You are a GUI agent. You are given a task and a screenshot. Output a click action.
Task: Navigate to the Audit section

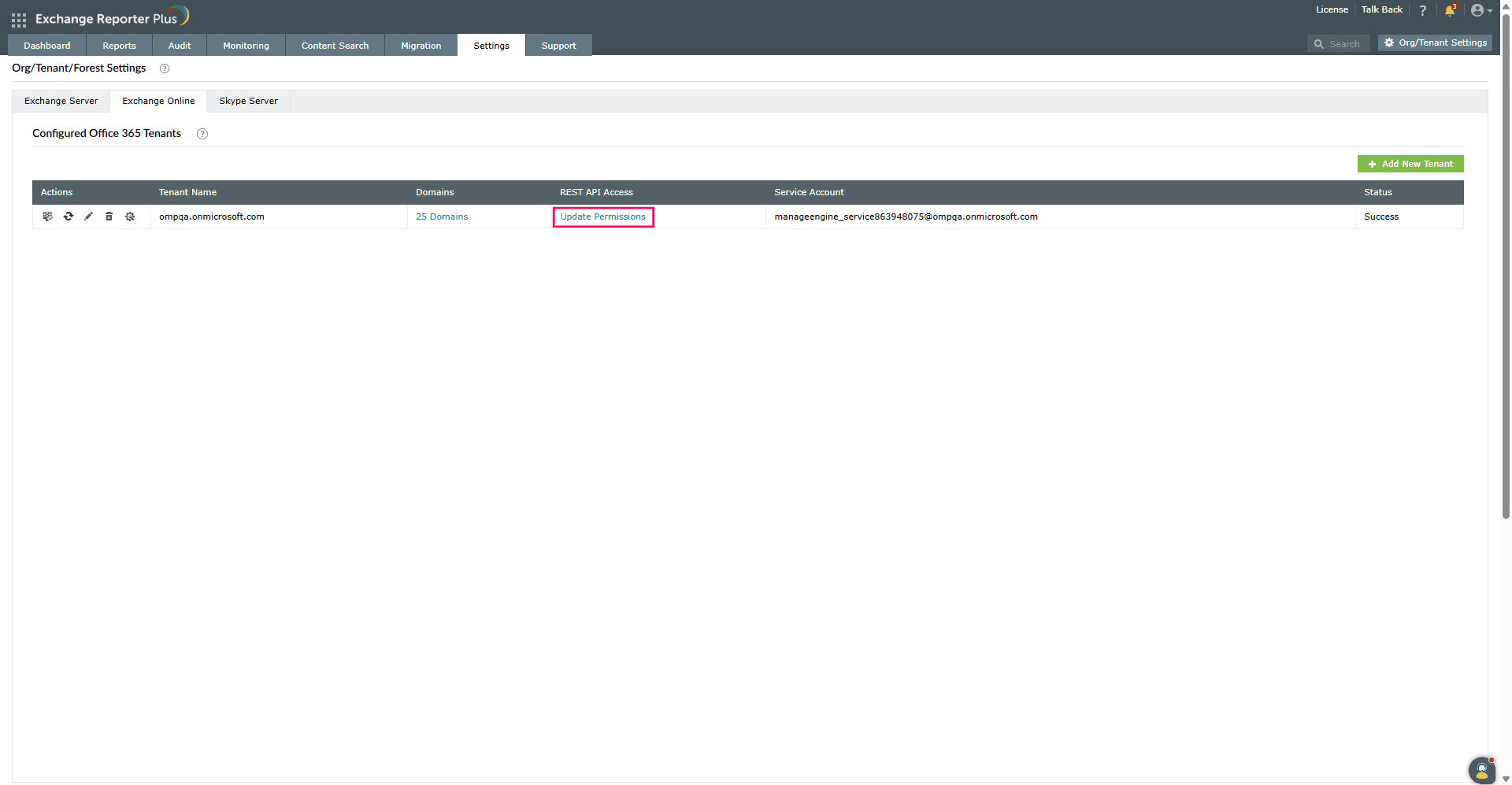coord(179,45)
